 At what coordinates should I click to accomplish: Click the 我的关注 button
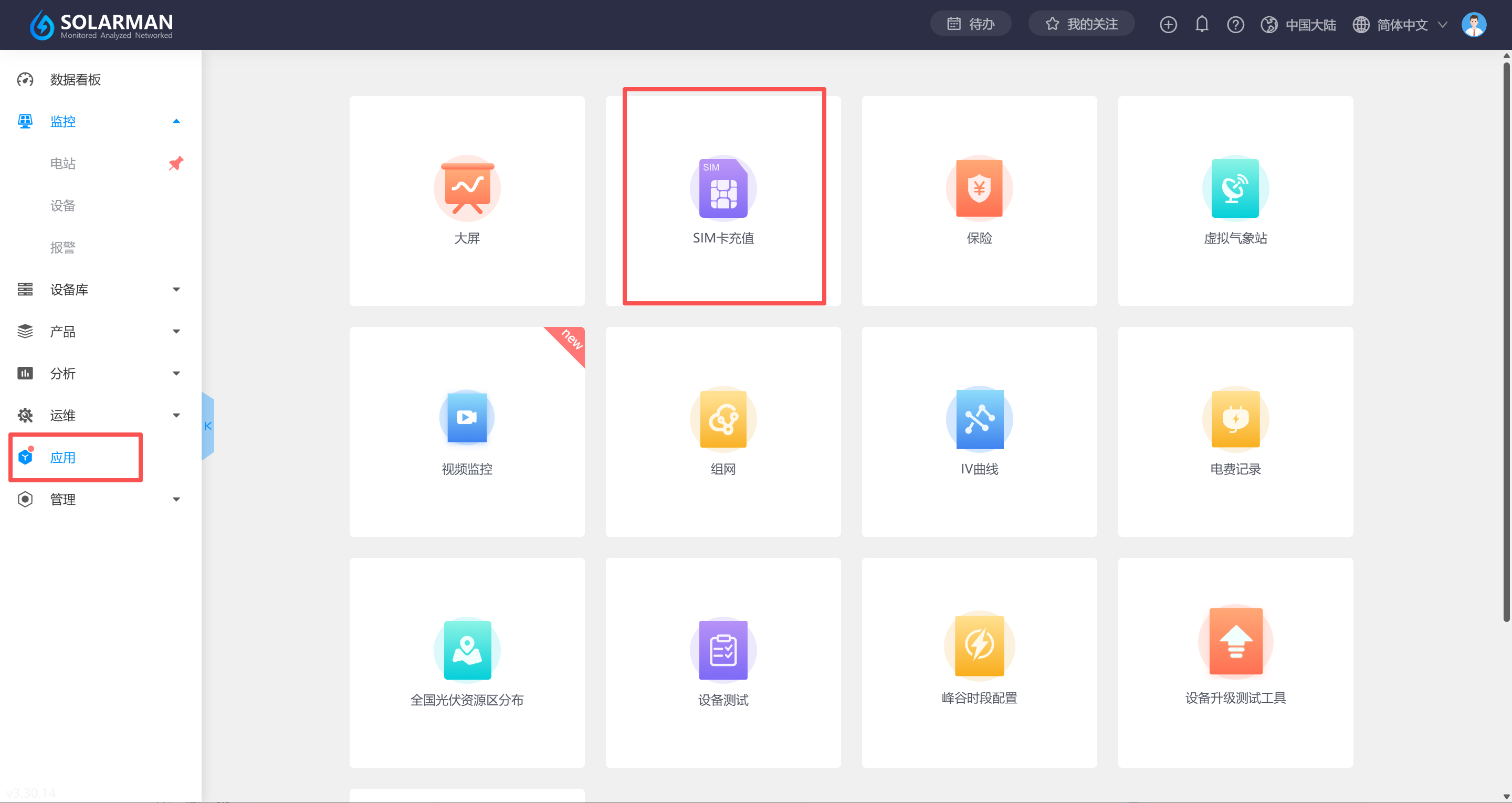click(x=1081, y=24)
